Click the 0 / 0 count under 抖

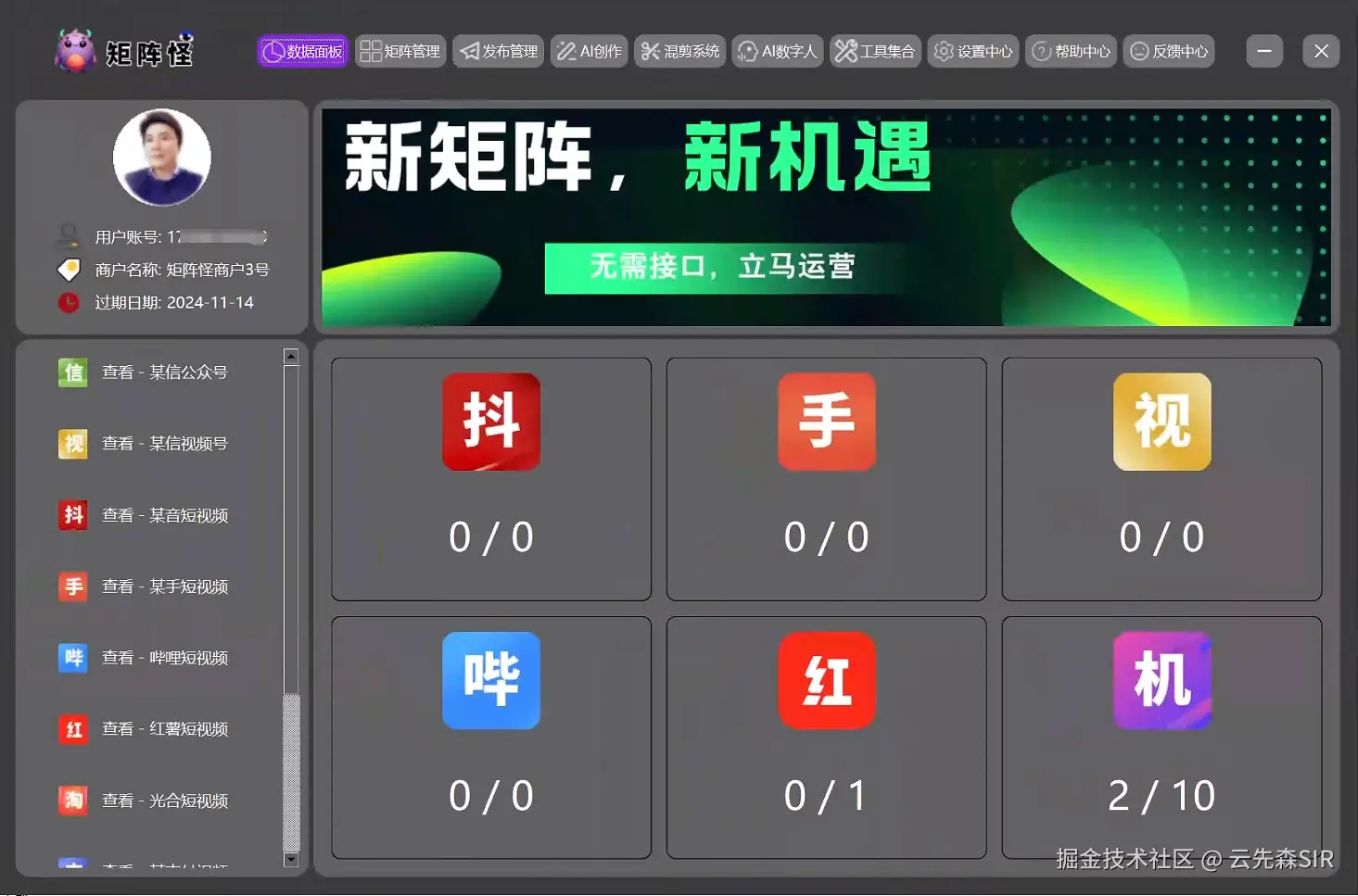tap(491, 537)
